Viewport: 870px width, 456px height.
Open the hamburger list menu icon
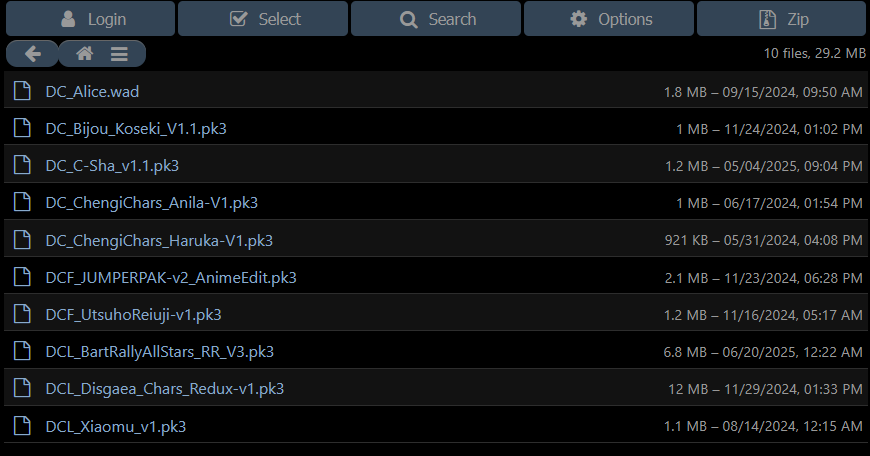click(119, 54)
